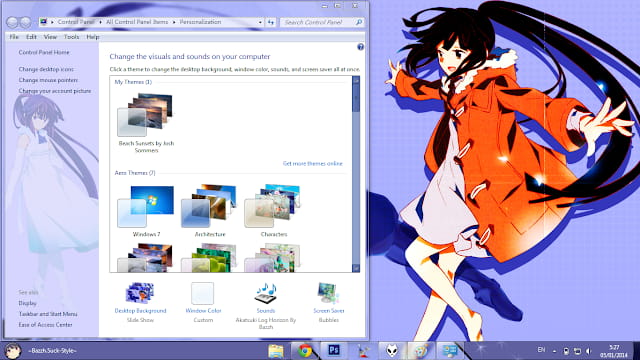Open Photoshop from taskbar
This screenshot has height=360, width=640.
(334, 350)
